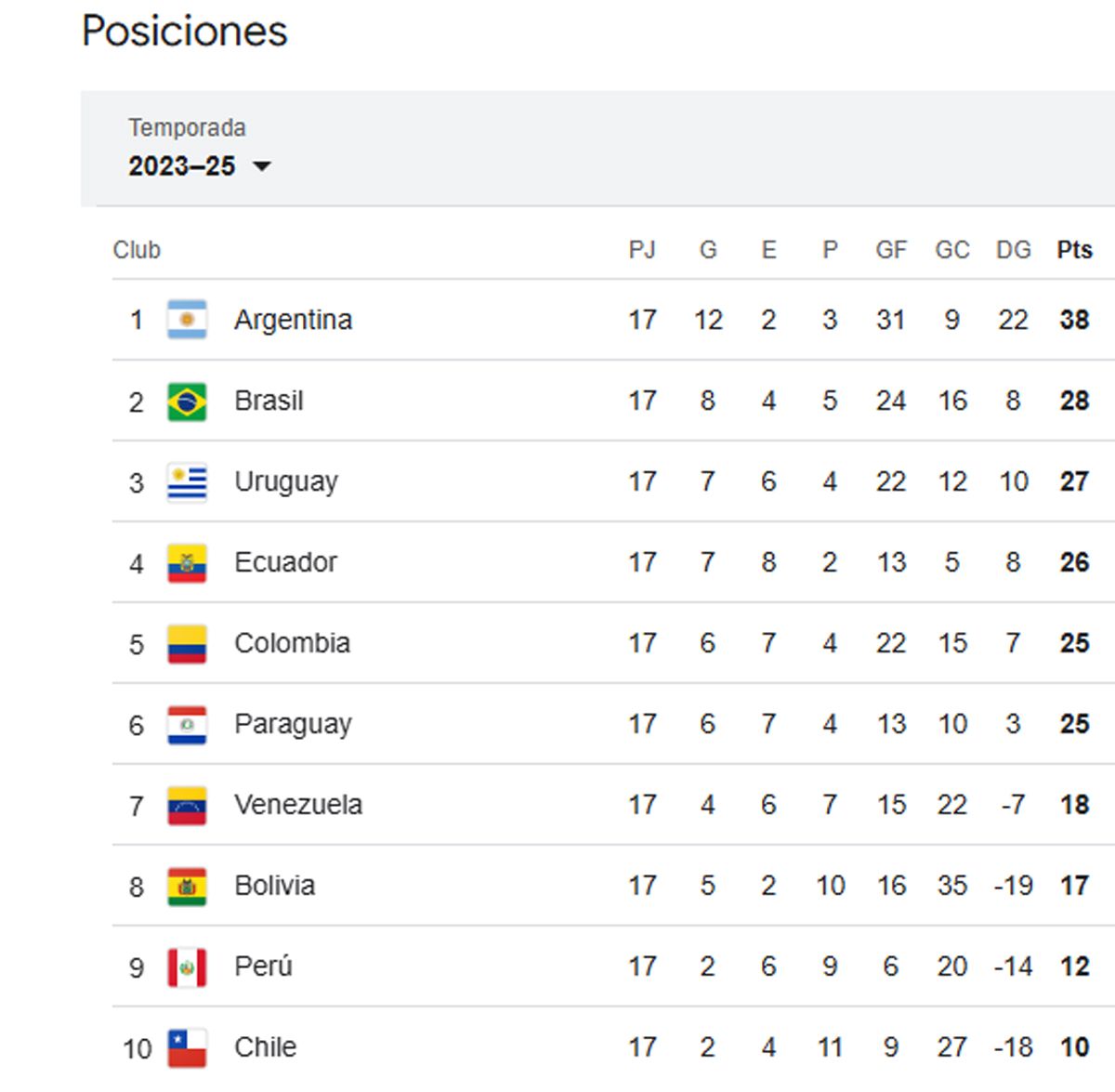Click the DG column header

tap(1013, 250)
